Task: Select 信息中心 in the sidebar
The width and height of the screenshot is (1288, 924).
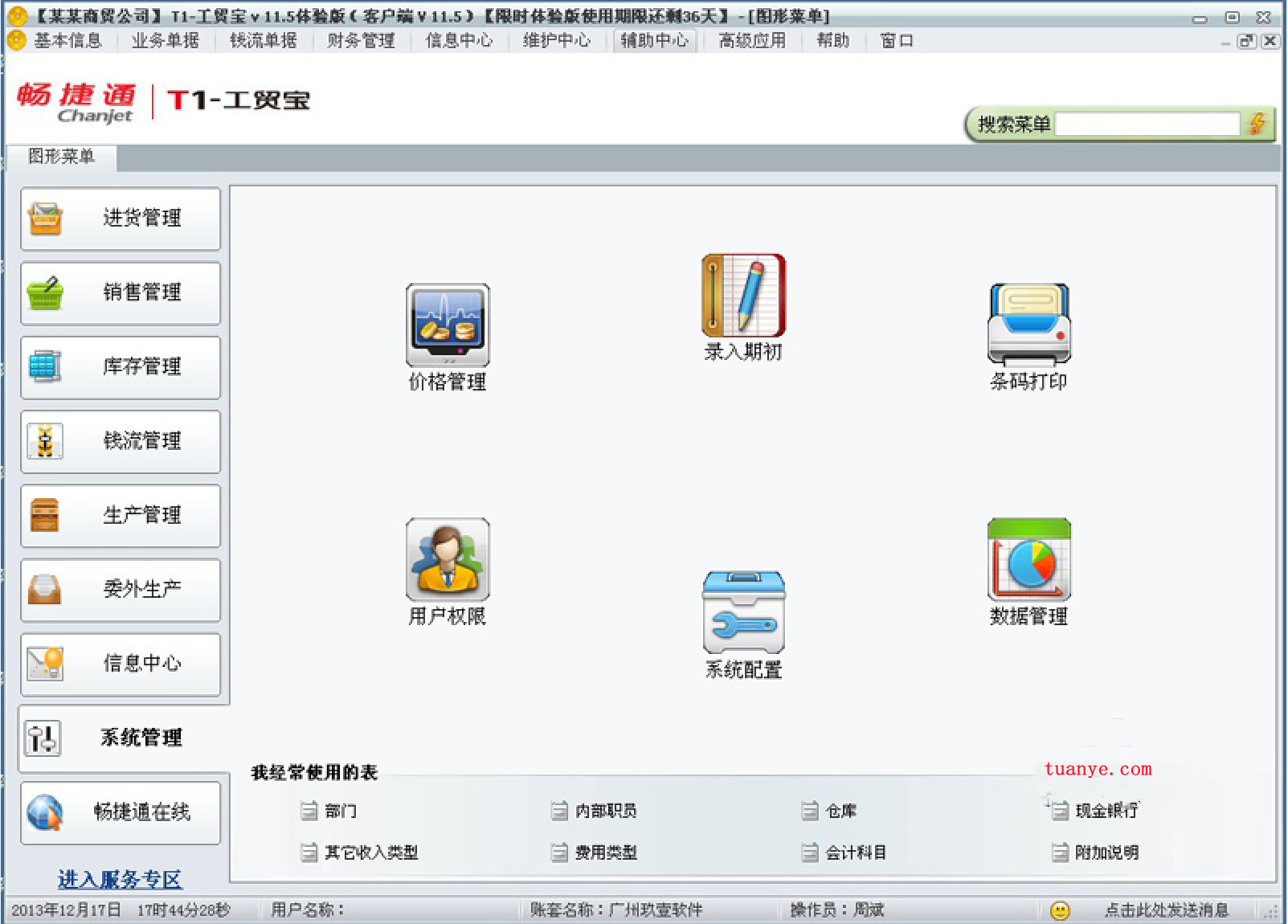Action: click(121, 664)
